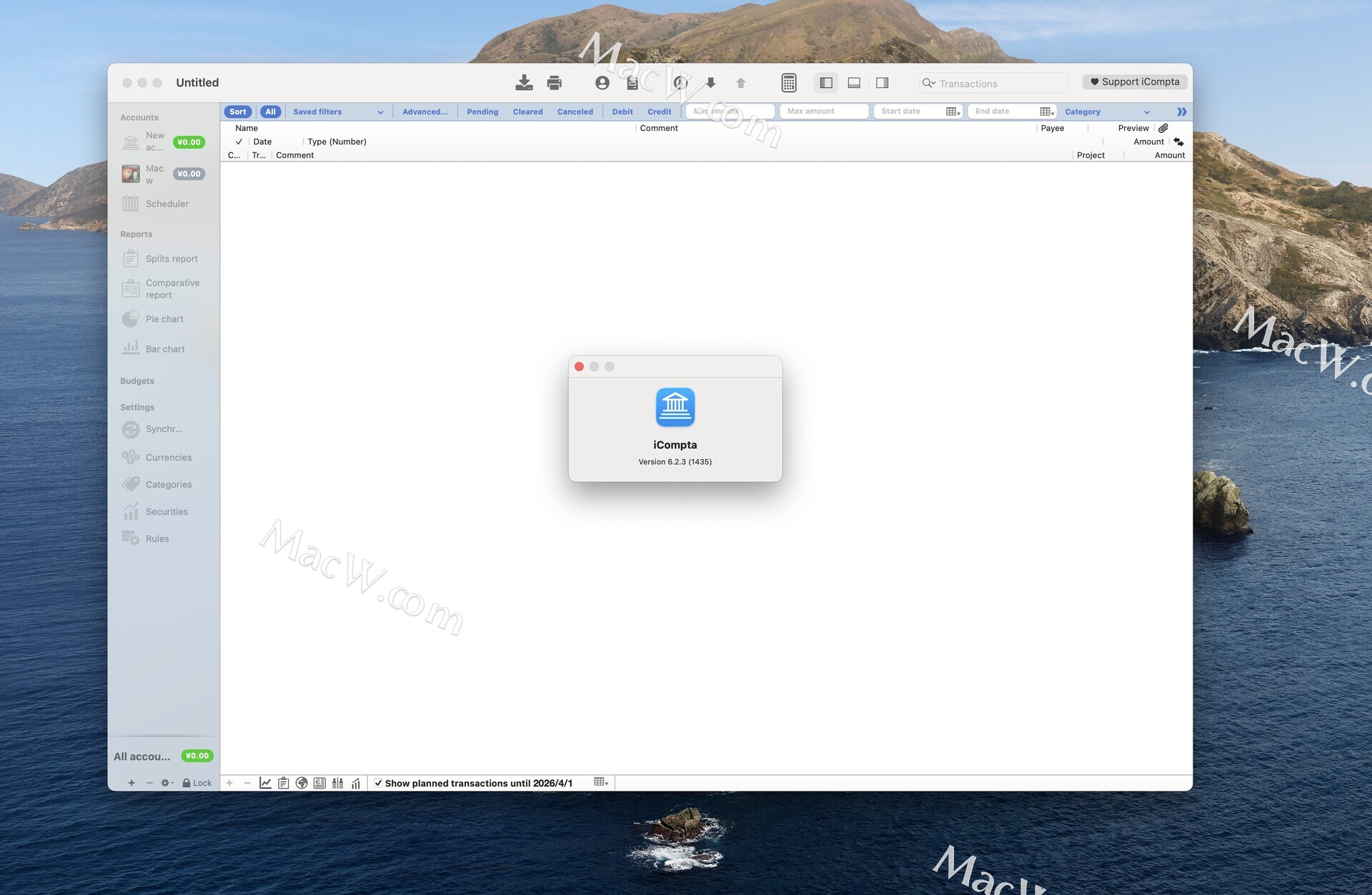Click the import download icon in toolbar

pyautogui.click(x=524, y=83)
